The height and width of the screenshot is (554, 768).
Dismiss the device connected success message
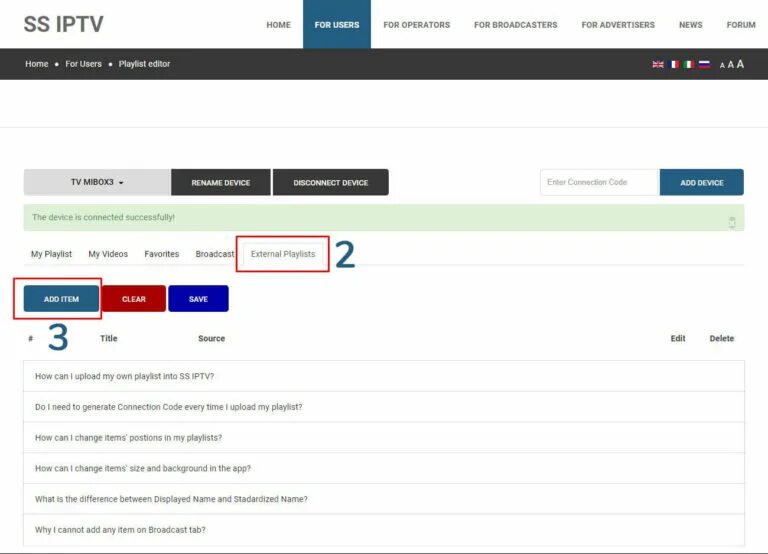tap(732, 222)
